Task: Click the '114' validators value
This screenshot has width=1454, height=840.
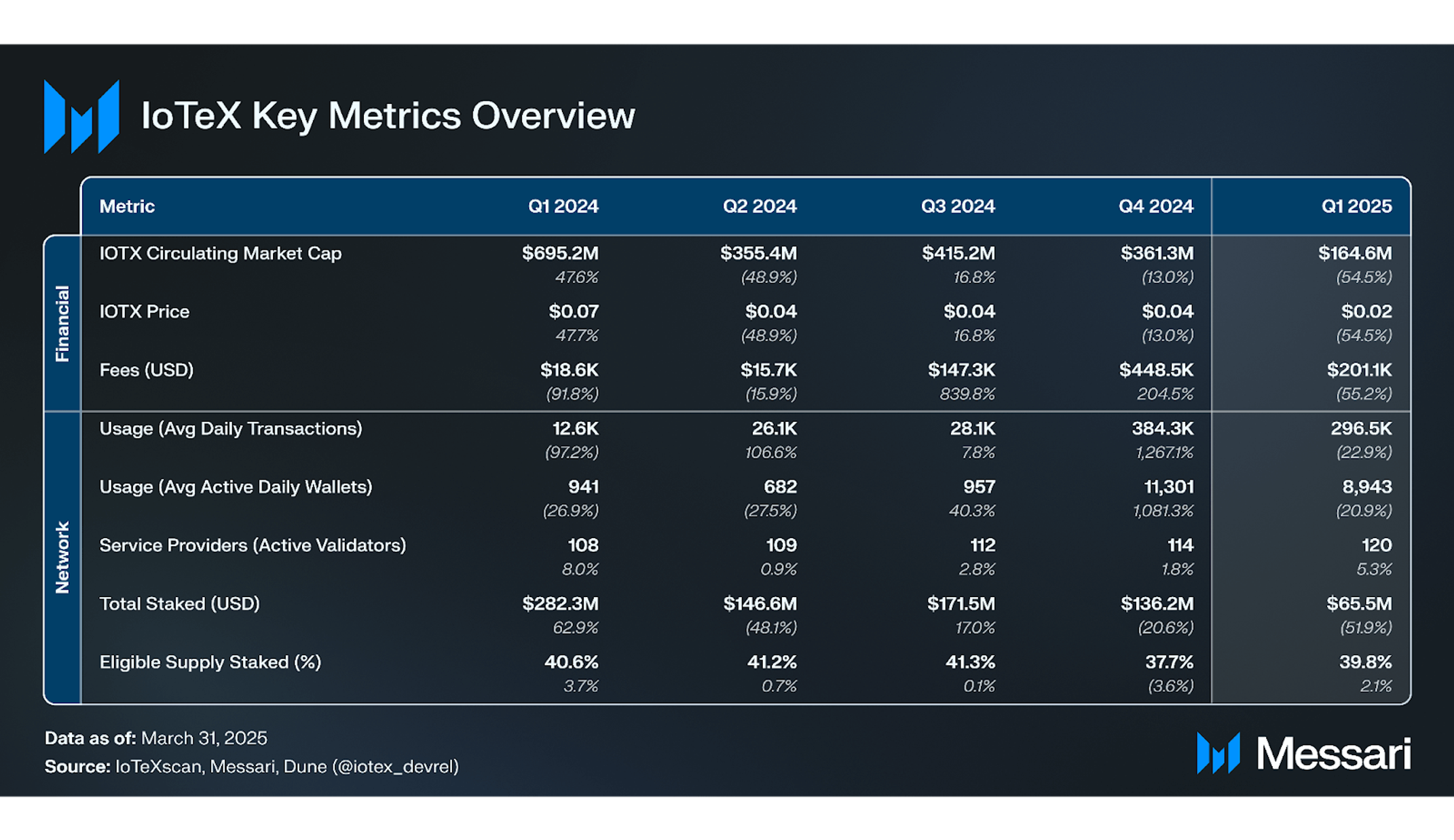Action: pos(1180,546)
